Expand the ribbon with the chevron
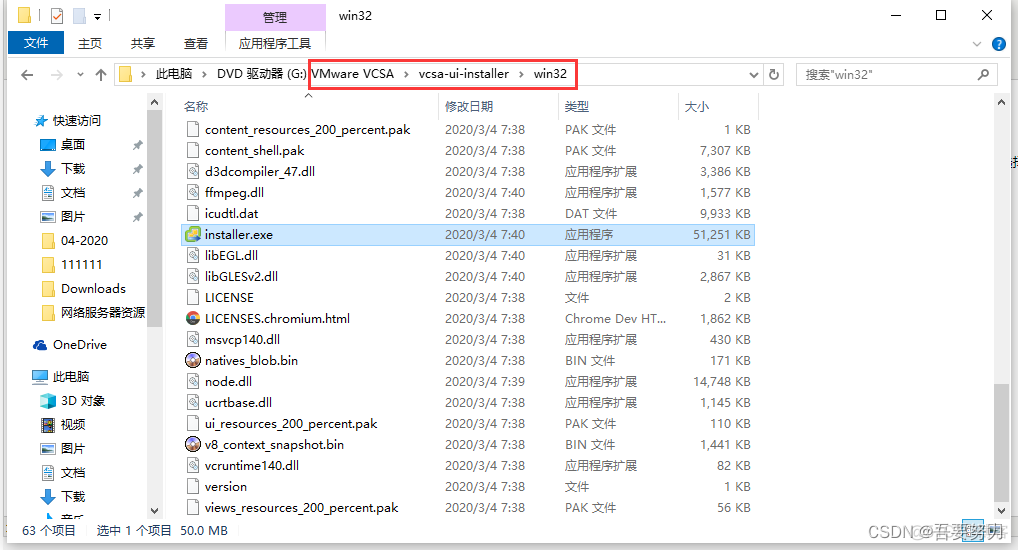1018x550 pixels. (977, 44)
